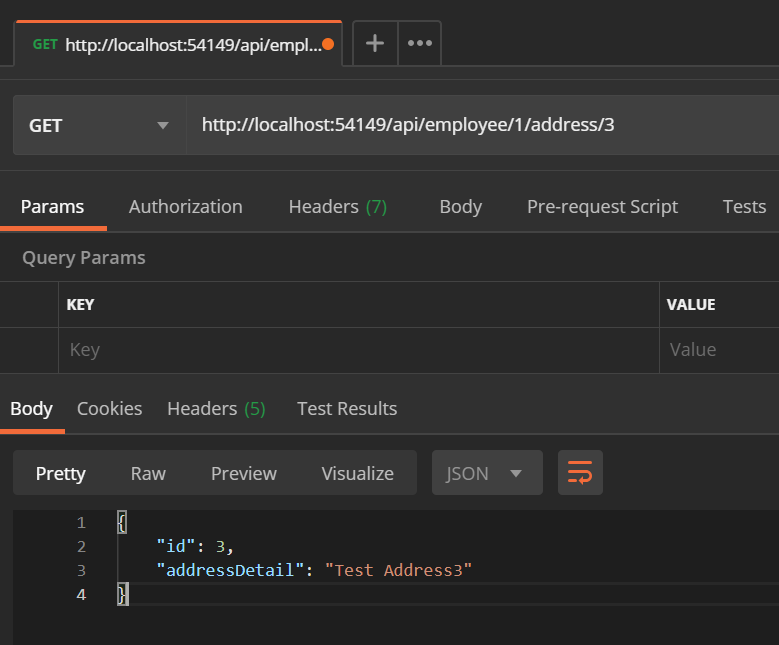Switch response view to Raw
The height and width of the screenshot is (645, 779).
pyautogui.click(x=148, y=473)
